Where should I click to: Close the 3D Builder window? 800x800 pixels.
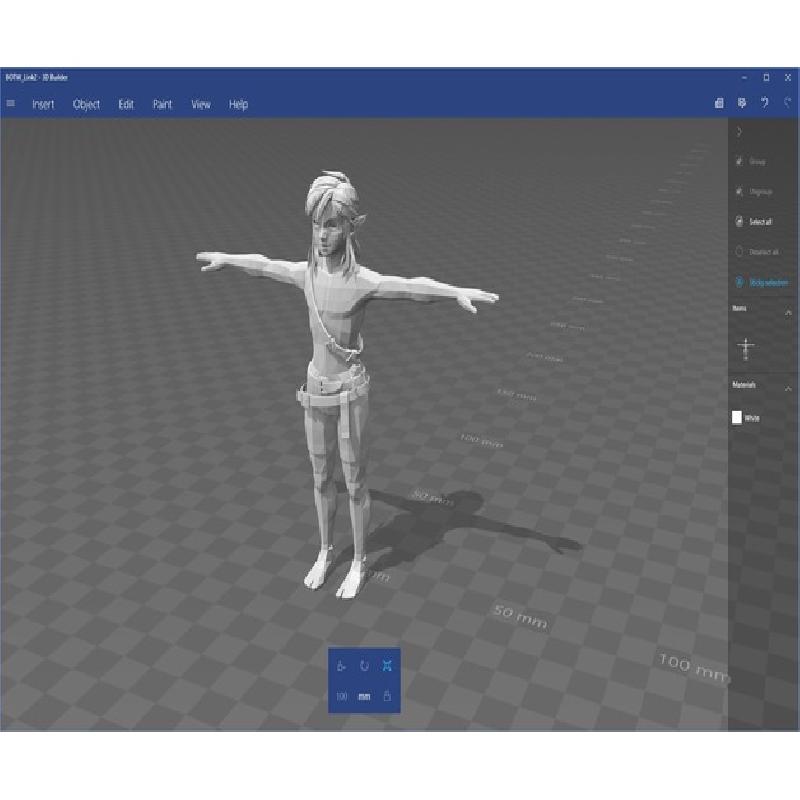[x=788, y=78]
